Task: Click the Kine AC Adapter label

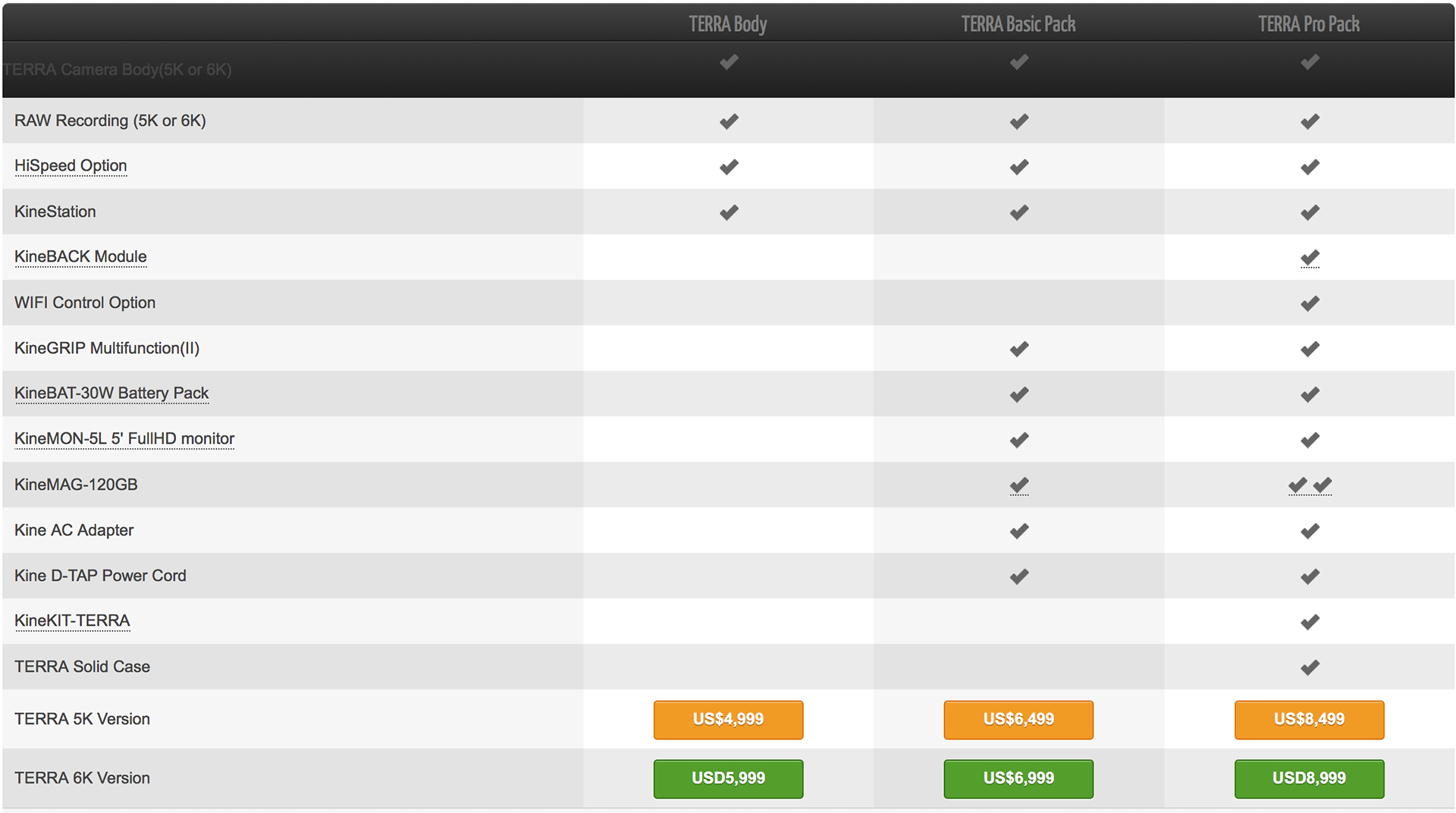Action: point(74,530)
